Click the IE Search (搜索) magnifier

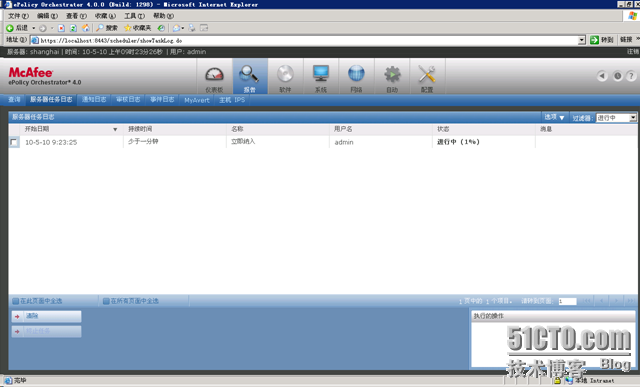[x=107, y=28]
